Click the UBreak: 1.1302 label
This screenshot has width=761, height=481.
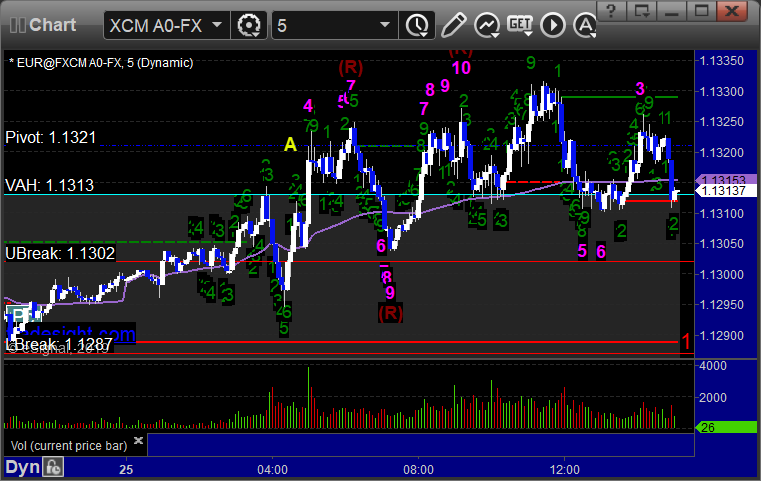coord(60,253)
